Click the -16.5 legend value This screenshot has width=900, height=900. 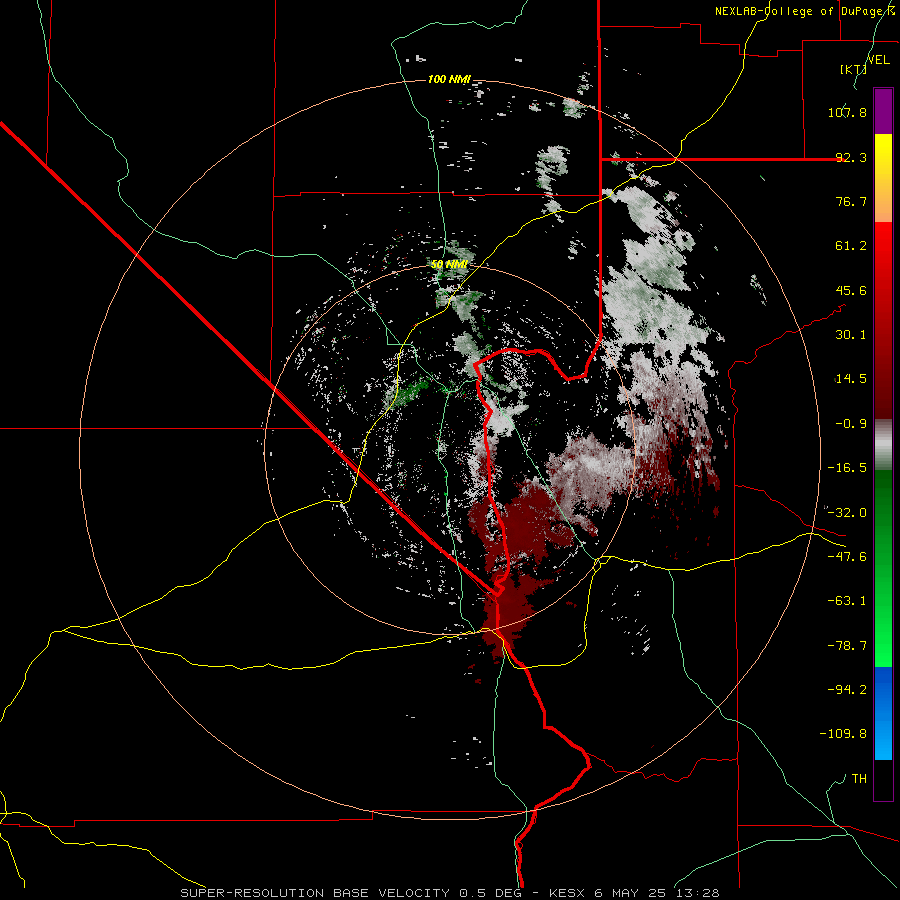pos(847,468)
